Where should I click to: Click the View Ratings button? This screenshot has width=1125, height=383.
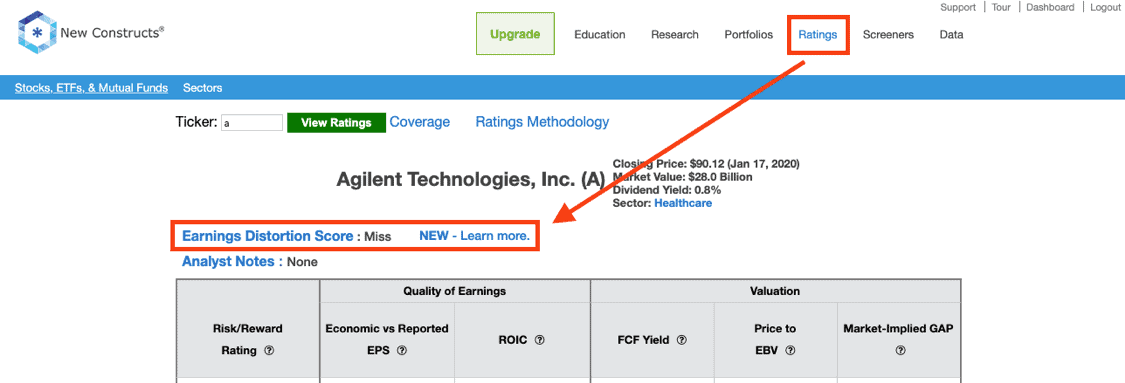[x=336, y=123]
